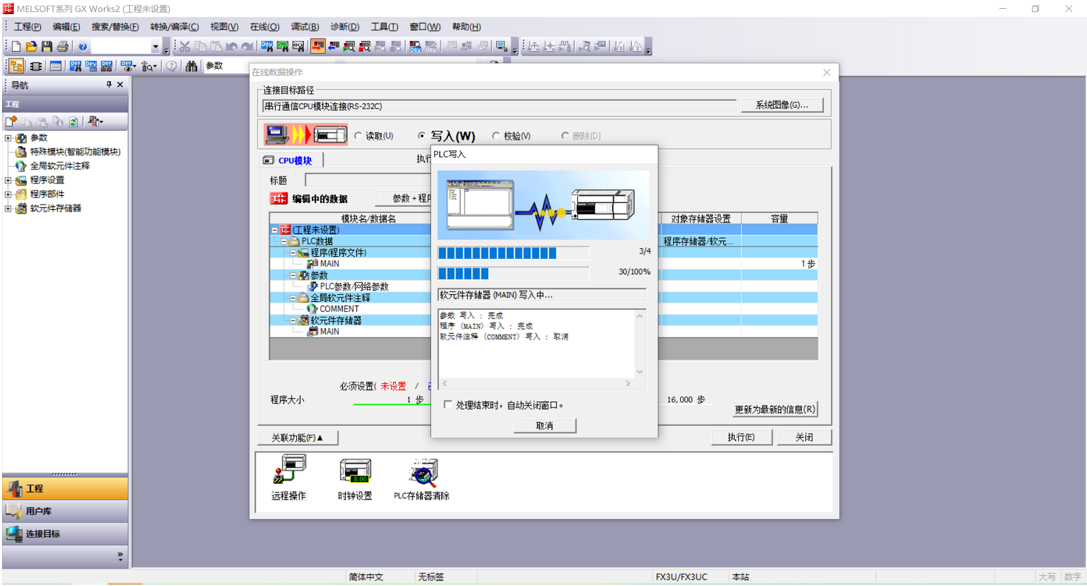Click the 执行(E) button

click(x=740, y=437)
